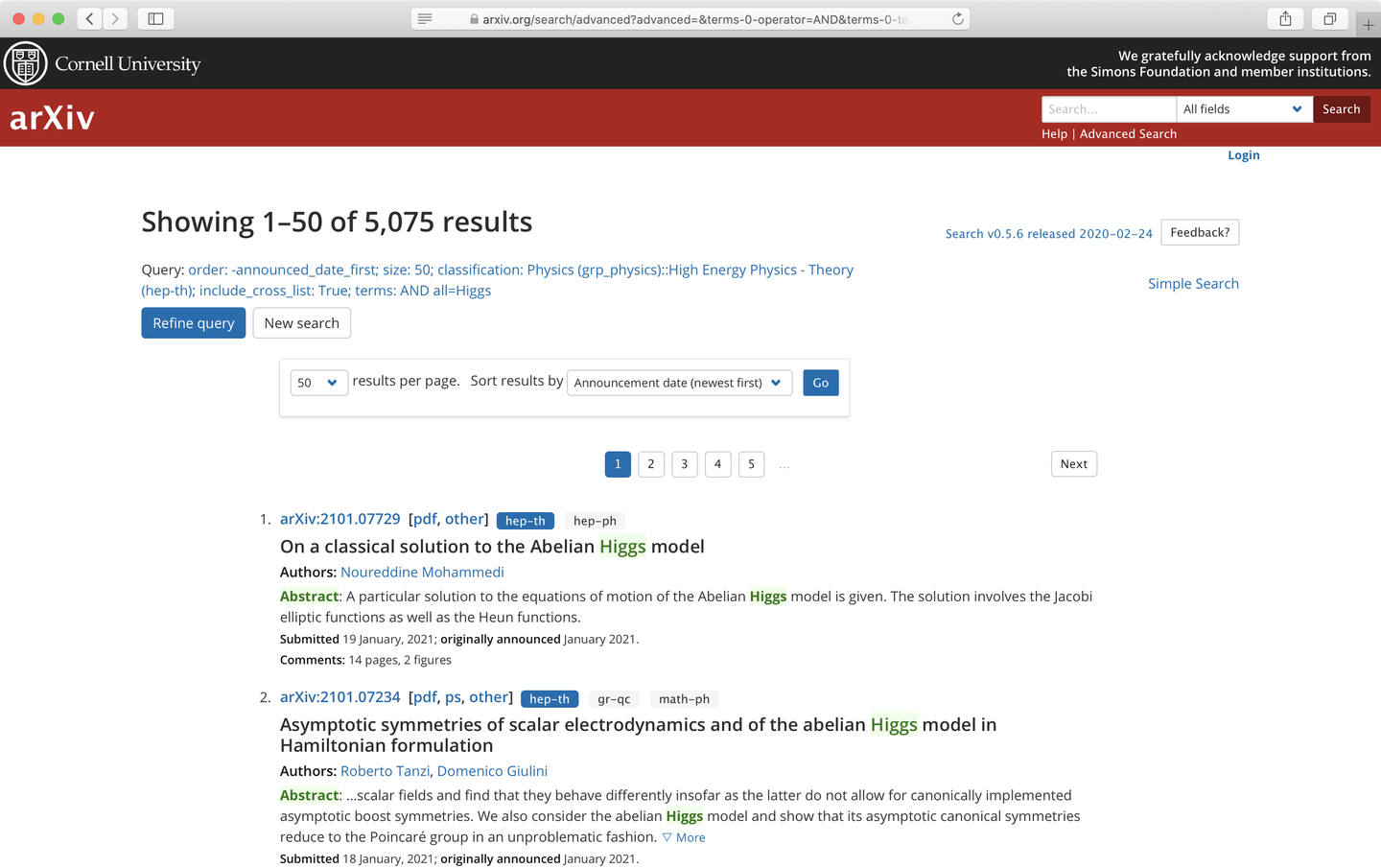Go to results page 5

pos(752,464)
